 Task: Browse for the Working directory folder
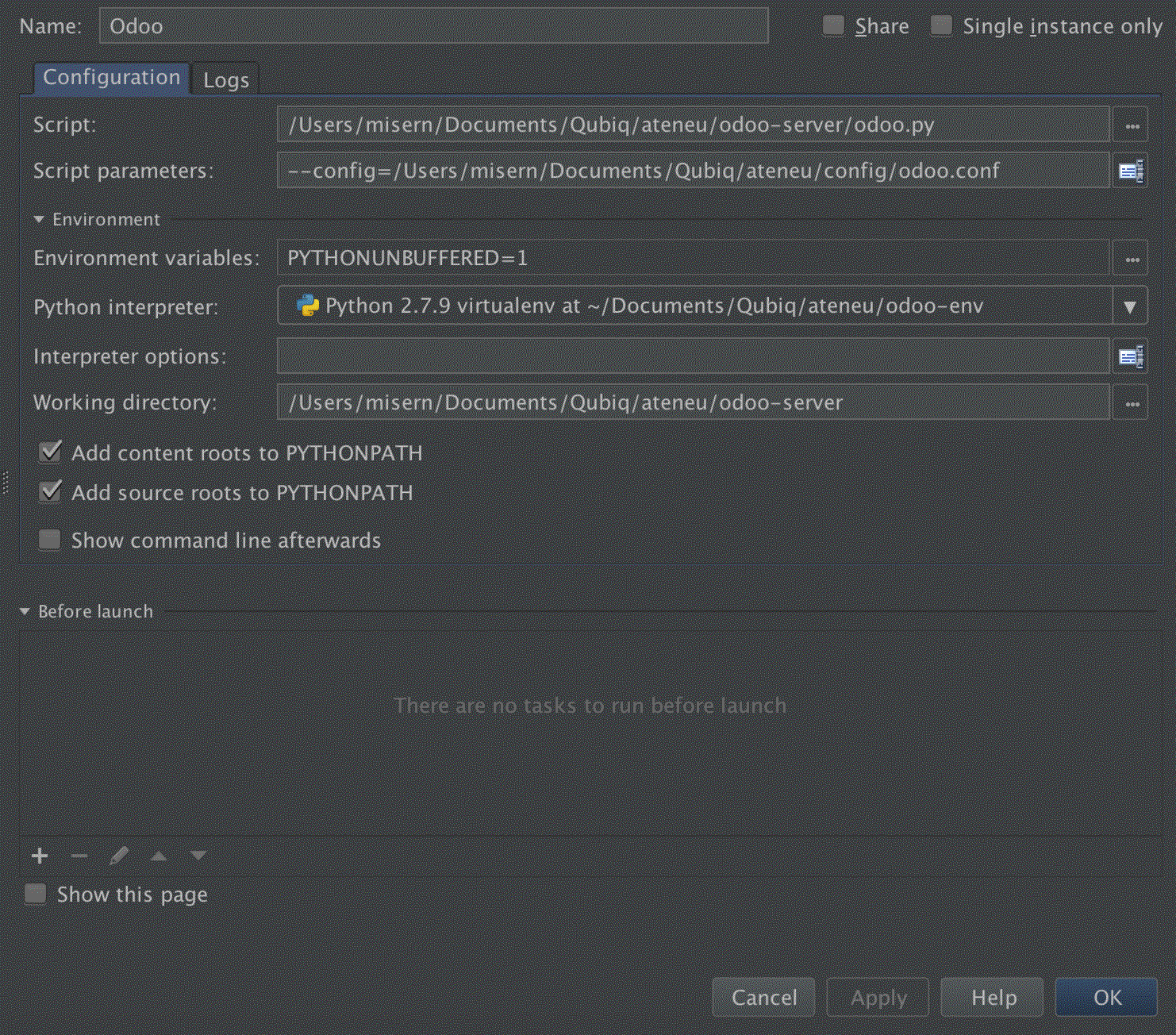[1132, 403]
